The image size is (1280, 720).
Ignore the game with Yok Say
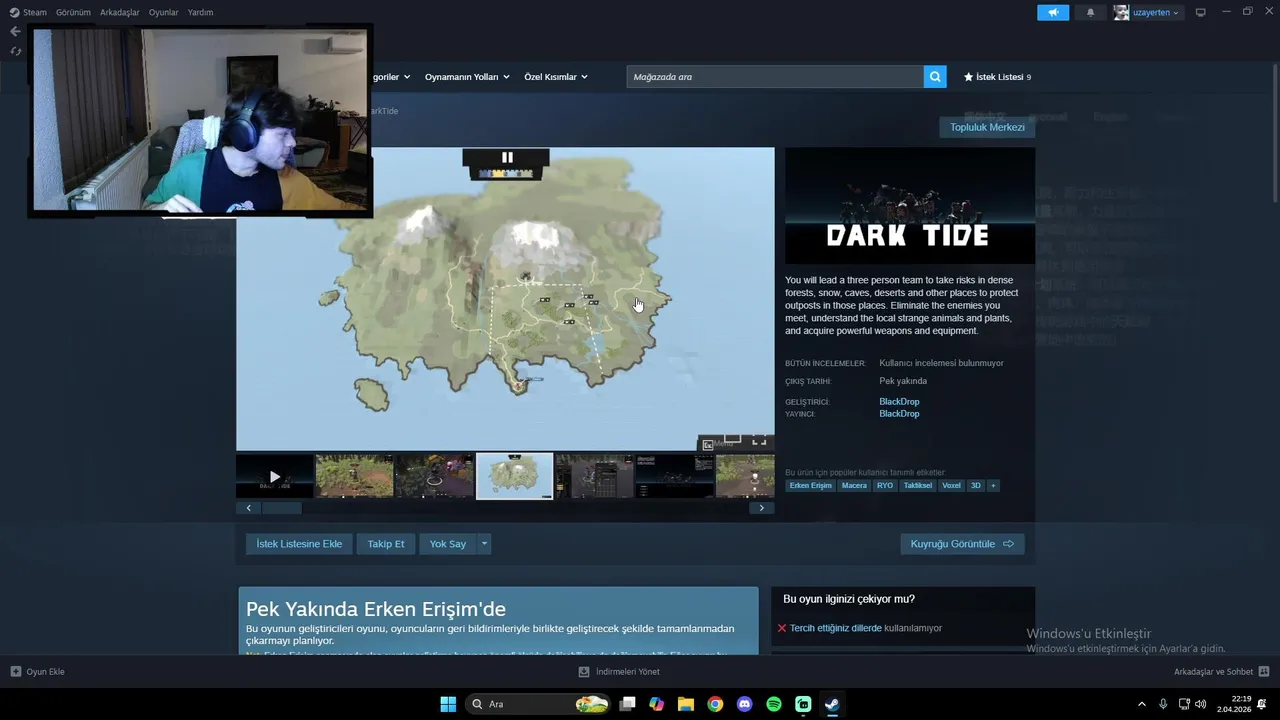click(448, 544)
